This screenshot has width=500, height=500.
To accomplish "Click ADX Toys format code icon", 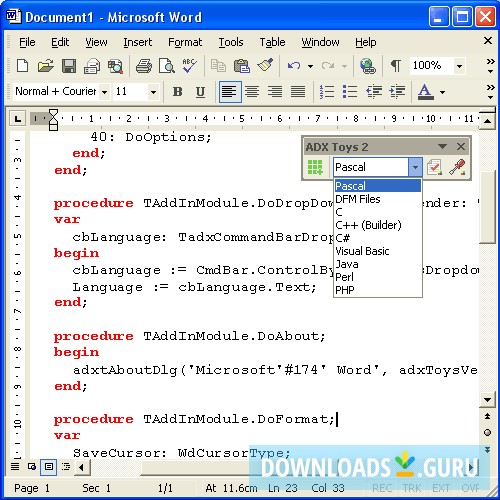I will click(435, 167).
